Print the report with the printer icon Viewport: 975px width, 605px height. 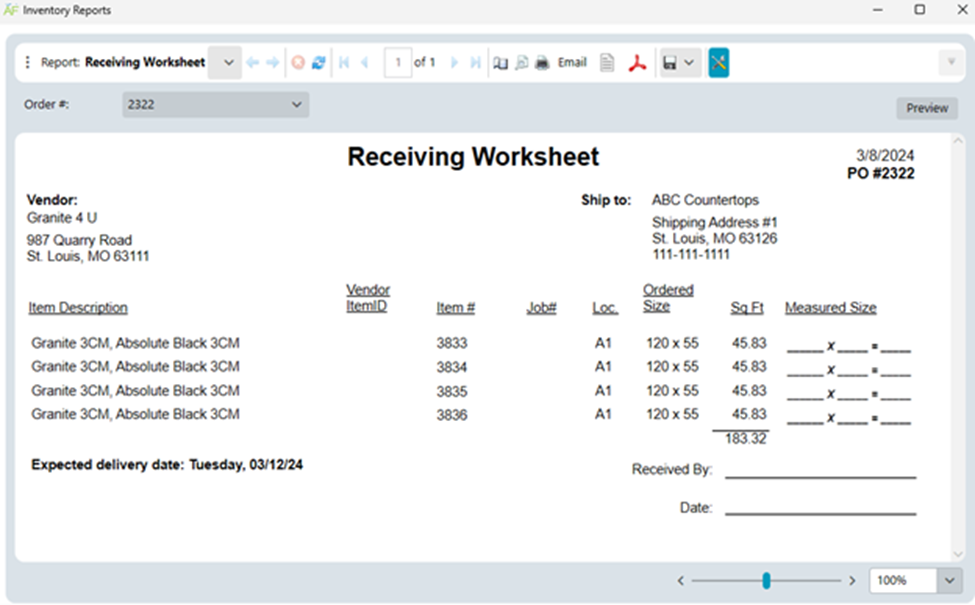[542, 62]
